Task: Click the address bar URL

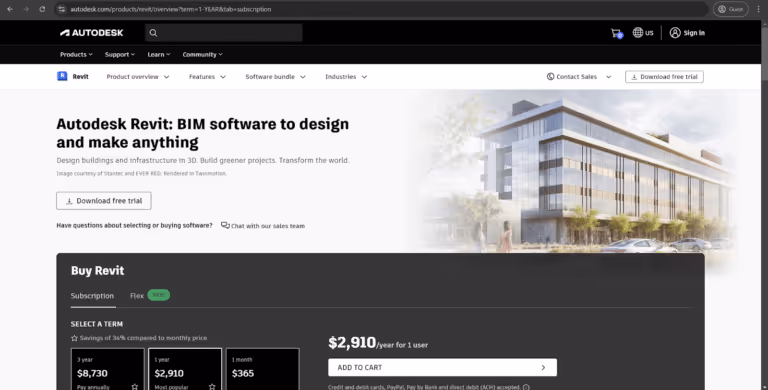Action: (x=170, y=9)
